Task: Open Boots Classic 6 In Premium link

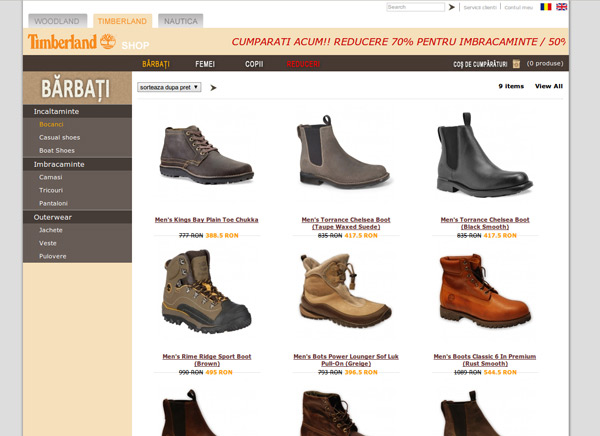Action: [485, 360]
